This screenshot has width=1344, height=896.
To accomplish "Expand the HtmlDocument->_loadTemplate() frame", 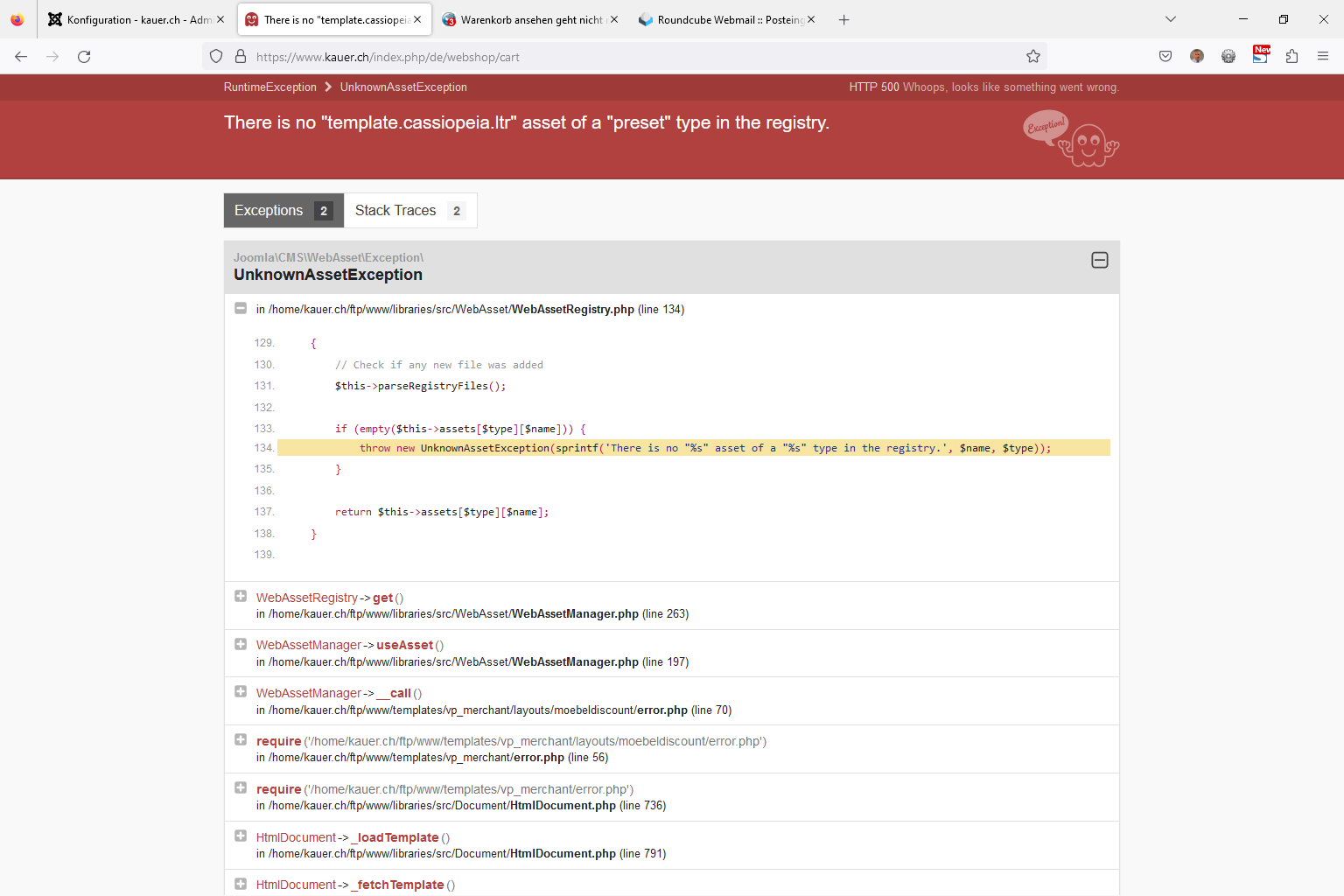I will 241,836.
